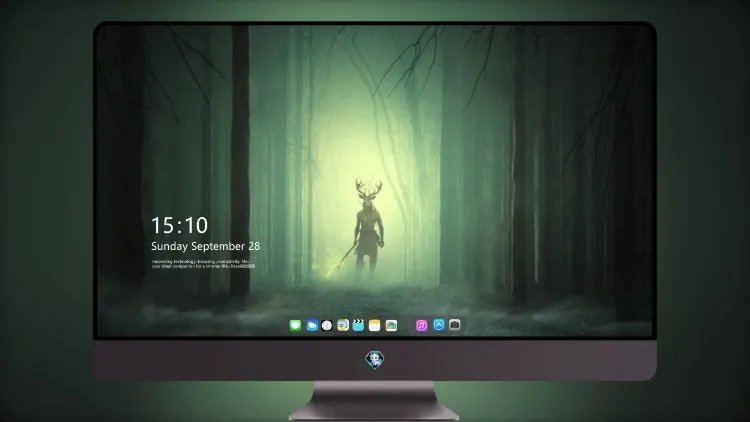This screenshot has height=422, width=750.
Task: Open the Weather app in dock
Action: (312, 325)
